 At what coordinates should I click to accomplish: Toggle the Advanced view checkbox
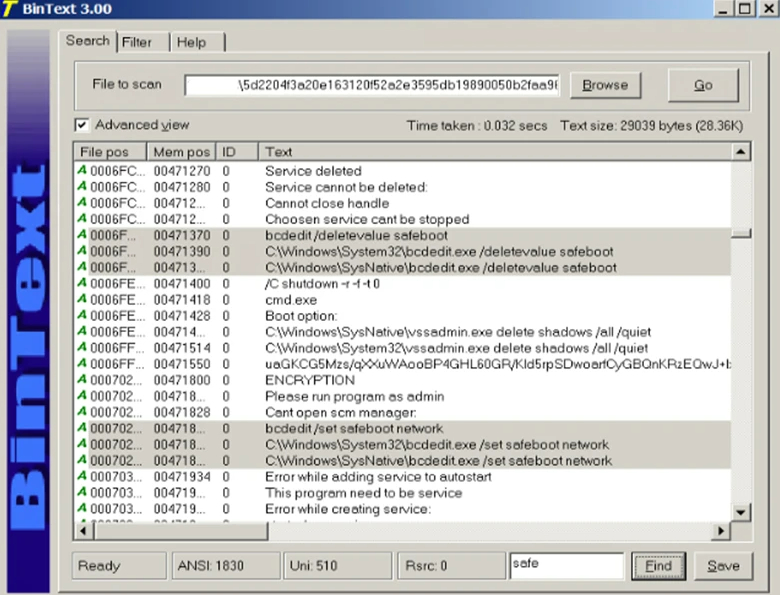(82, 125)
